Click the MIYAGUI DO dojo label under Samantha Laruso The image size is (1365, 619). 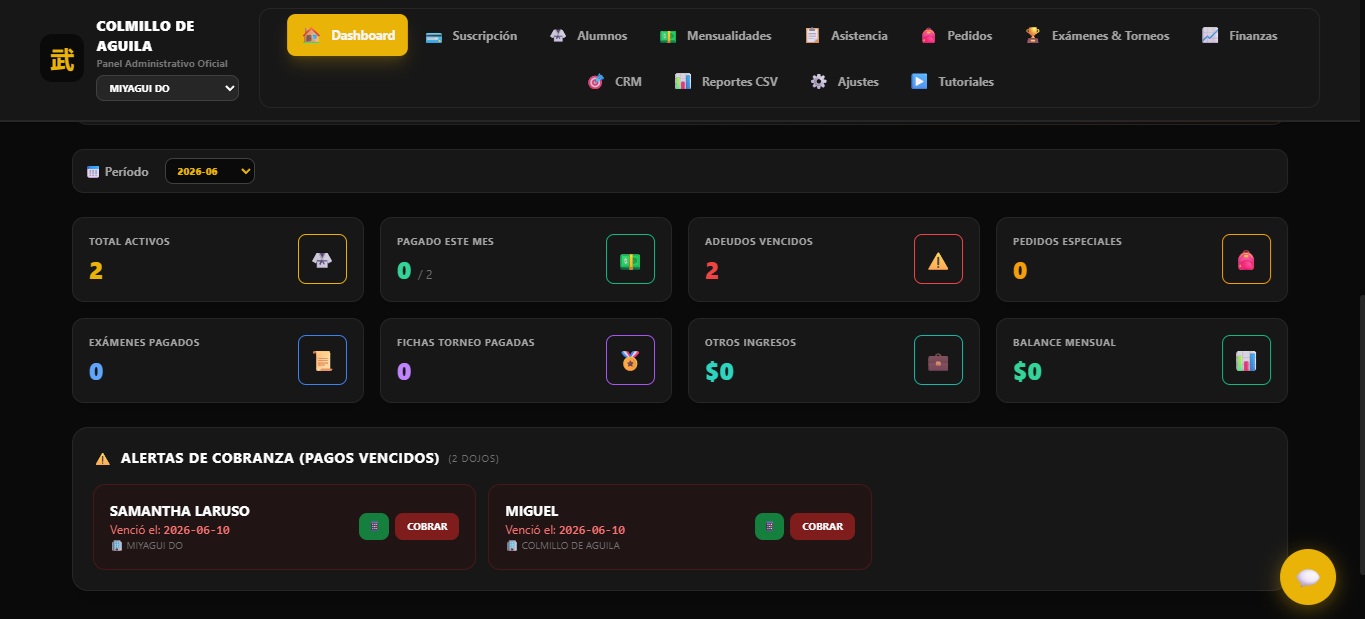[x=154, y=546]
